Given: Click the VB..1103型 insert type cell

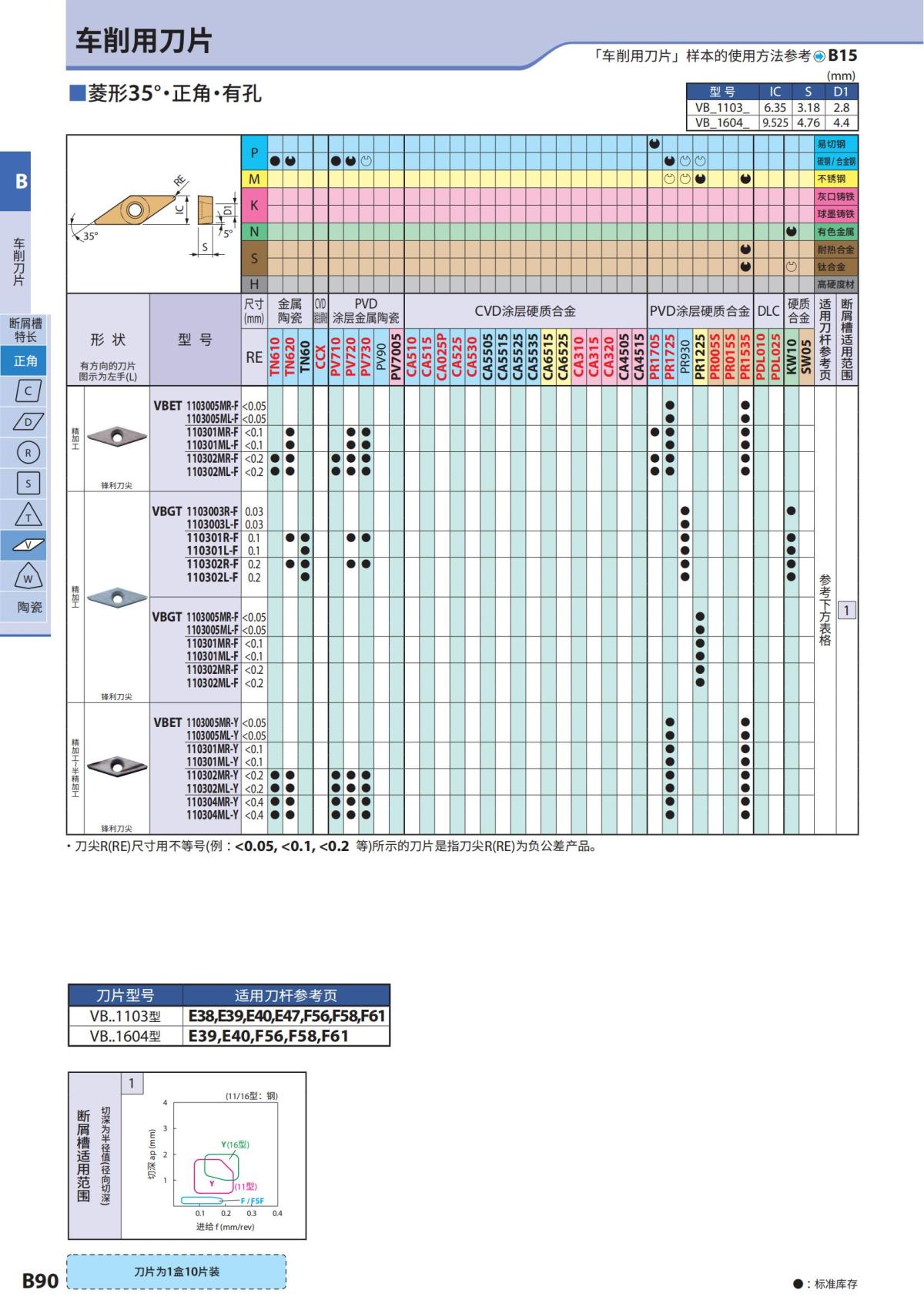Looking at the screenshot, I should [126, 1016].
